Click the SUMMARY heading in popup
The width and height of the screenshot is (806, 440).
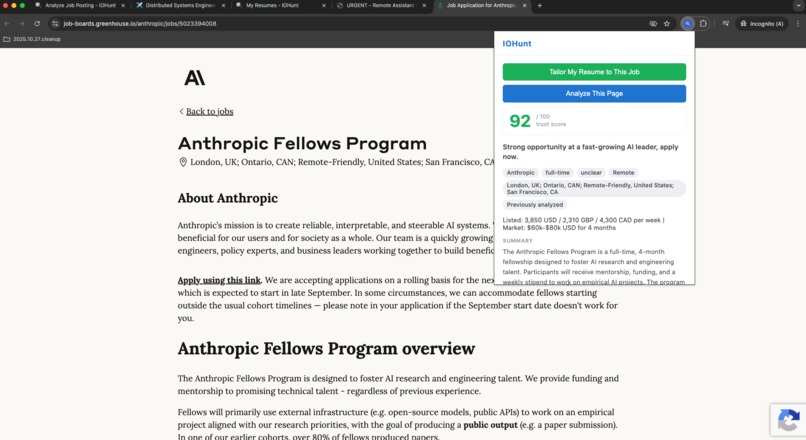point(517,241)
